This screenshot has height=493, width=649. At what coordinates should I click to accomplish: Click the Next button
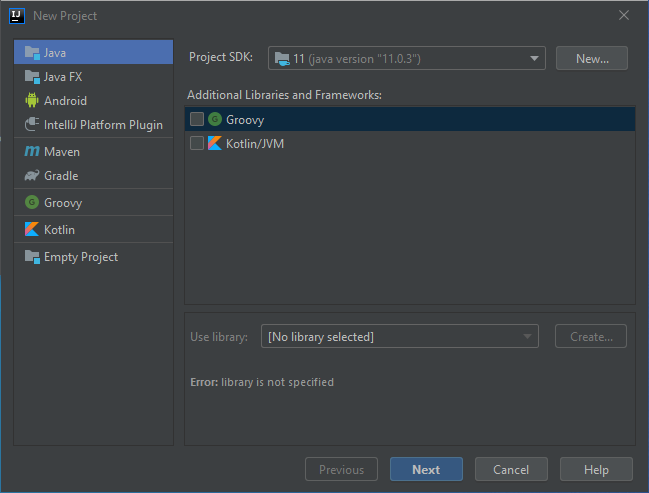(x=426, y=469)
